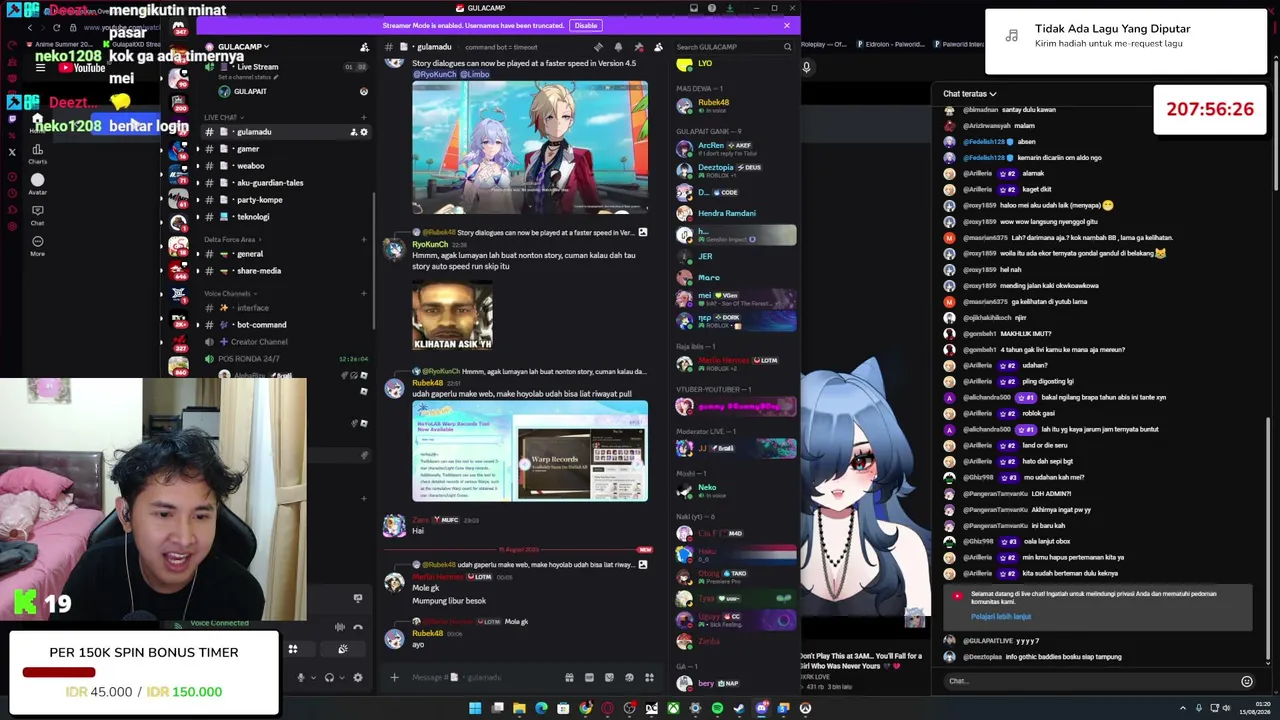
Task: Open the apps icon in message bar
Action: 649,678
